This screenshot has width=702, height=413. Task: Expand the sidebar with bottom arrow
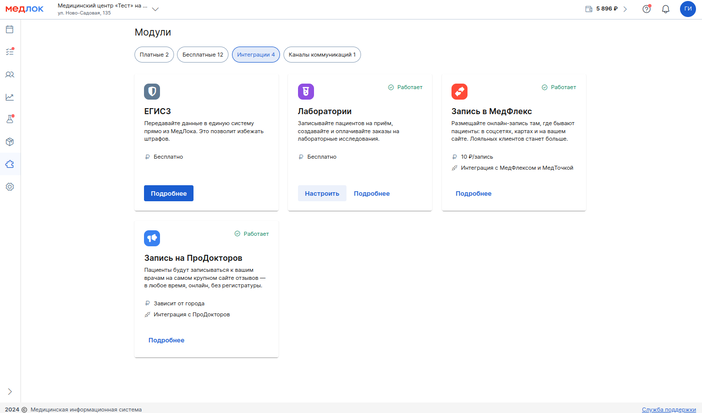click(x=9, y=391)
